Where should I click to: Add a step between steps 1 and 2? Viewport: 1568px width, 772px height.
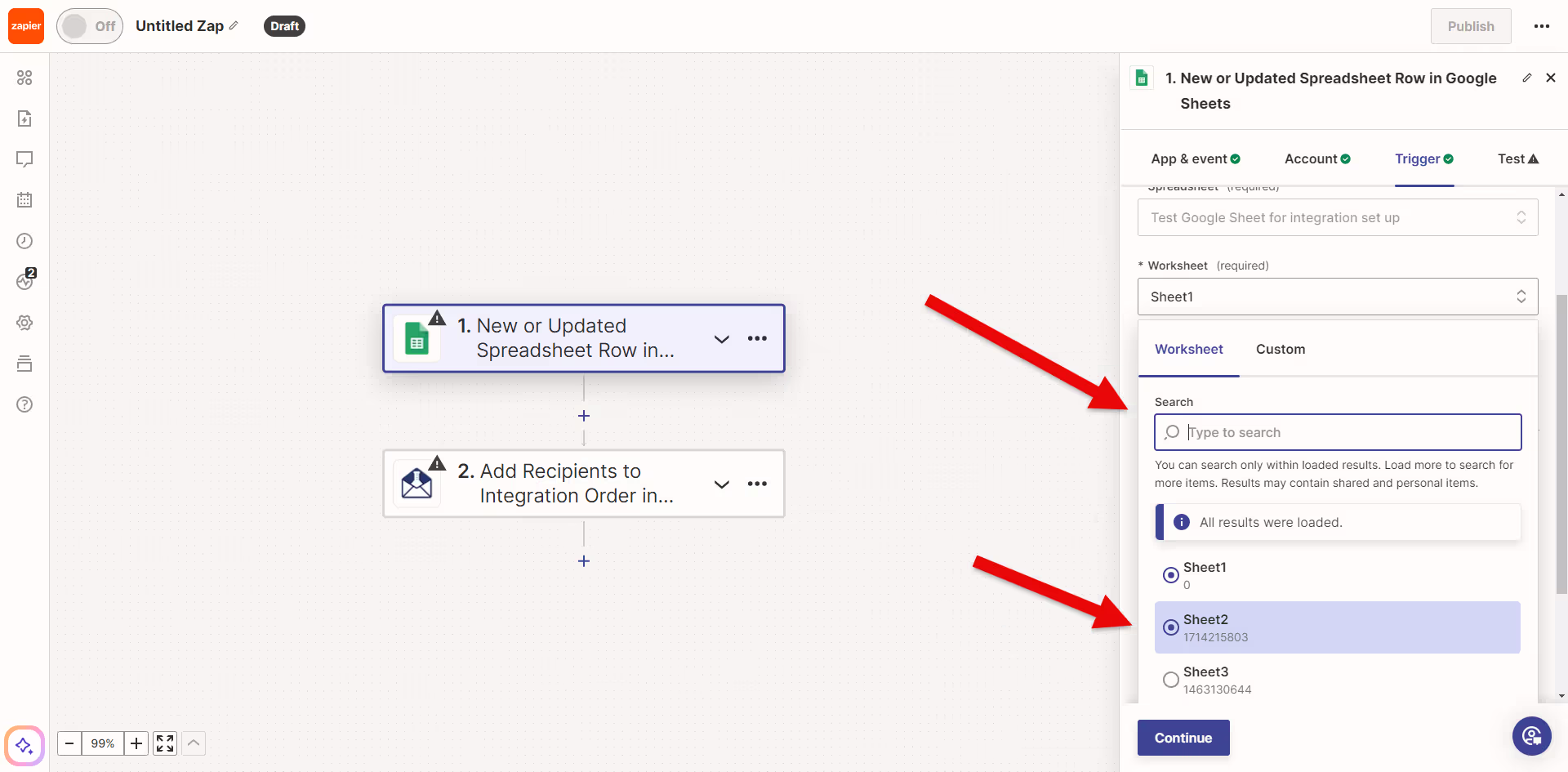click(584, 416)
